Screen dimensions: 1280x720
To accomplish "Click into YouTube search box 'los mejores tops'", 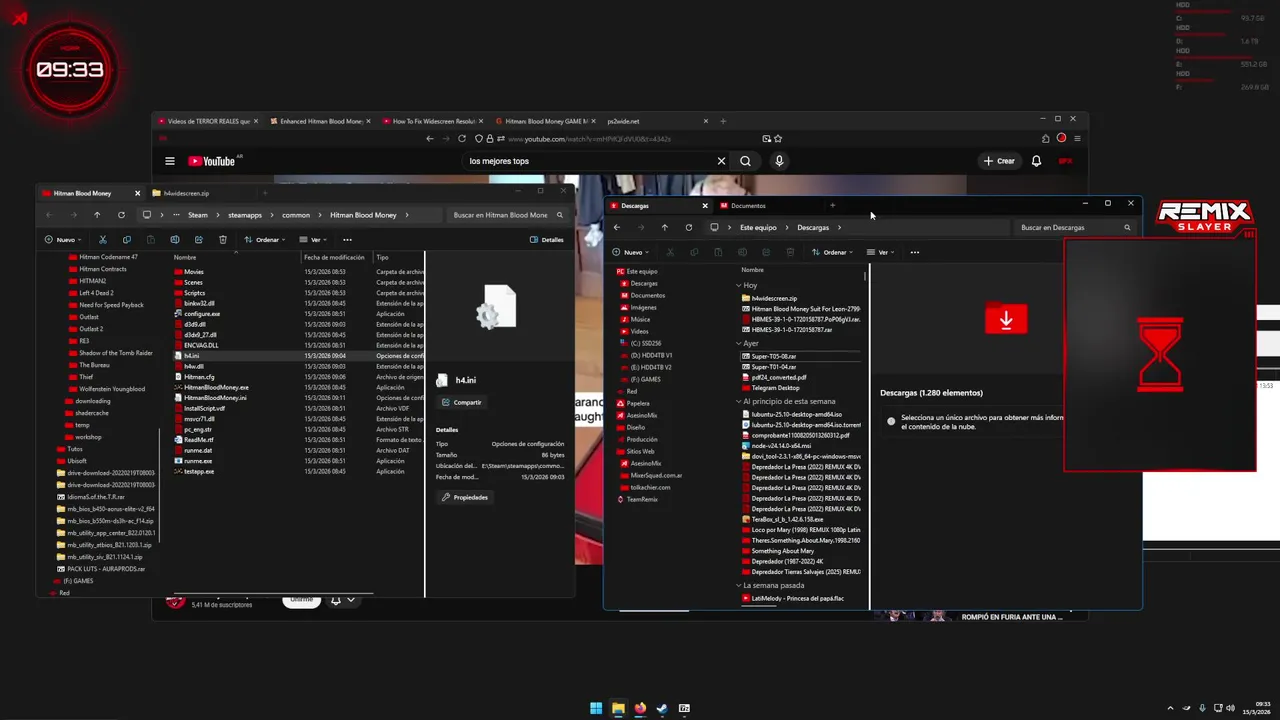I will (590, 161).
